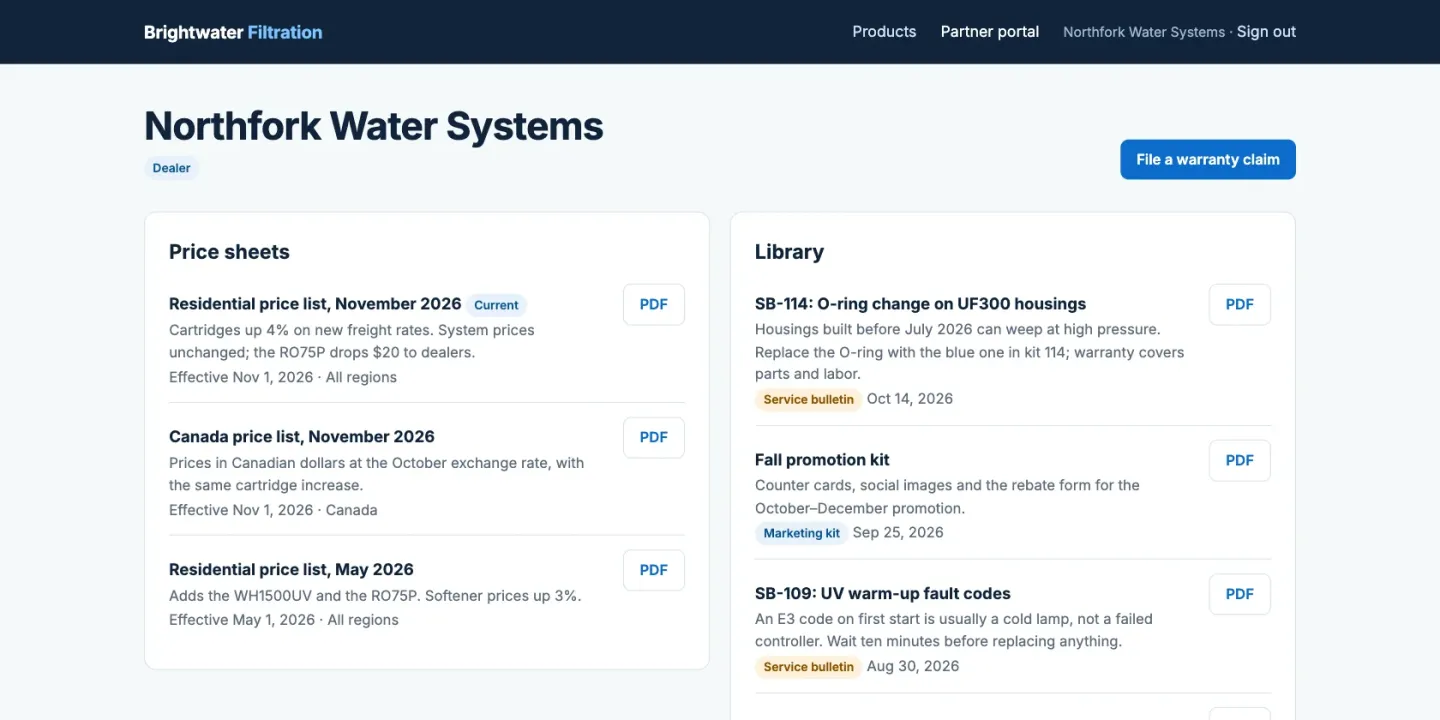1440x720 pixels.
Task: Go to Brightwater Filtration home logo
Action: coord(233,32)
